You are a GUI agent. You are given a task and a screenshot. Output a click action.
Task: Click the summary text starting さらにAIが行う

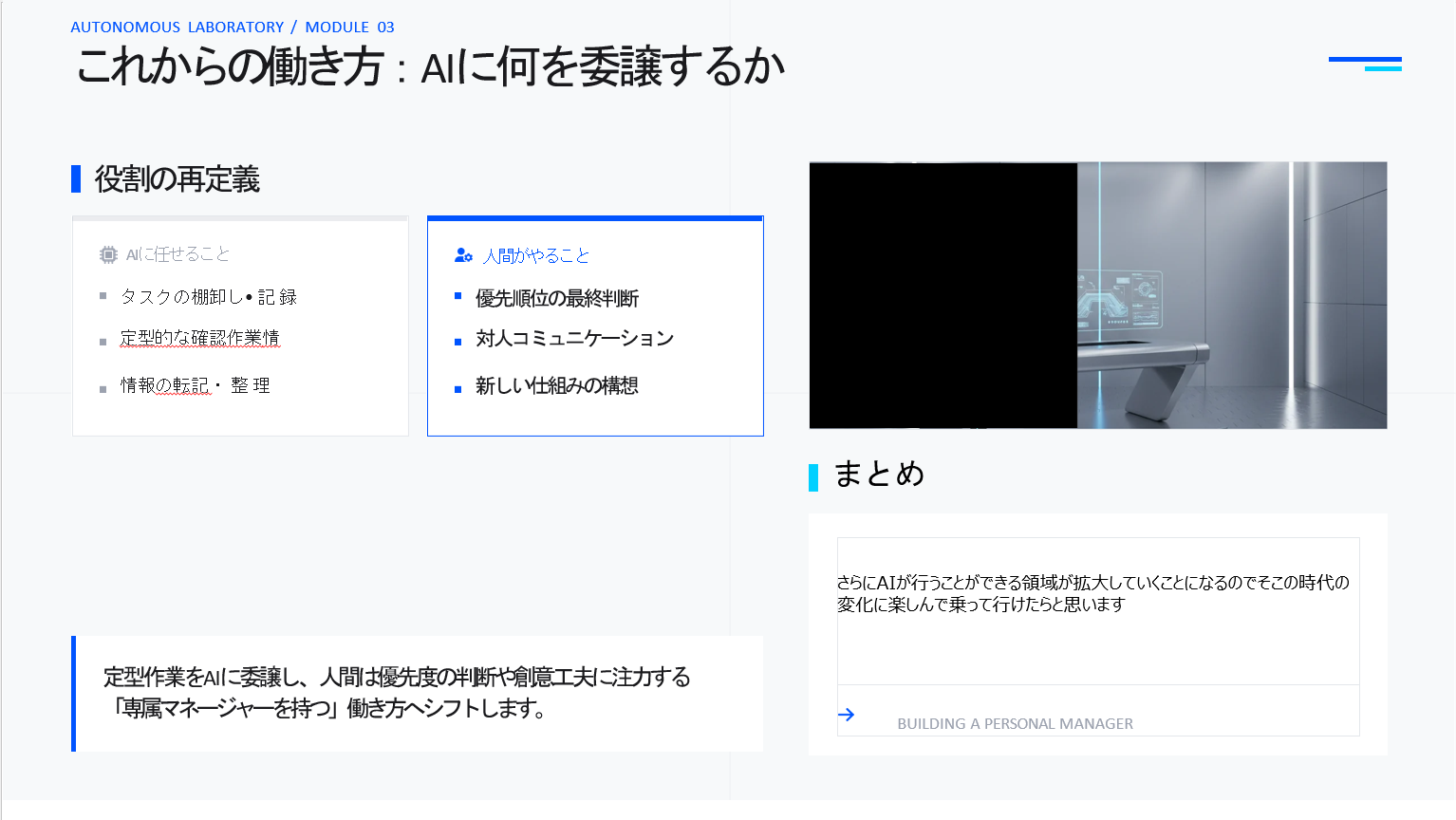(x=1092, y=593)
